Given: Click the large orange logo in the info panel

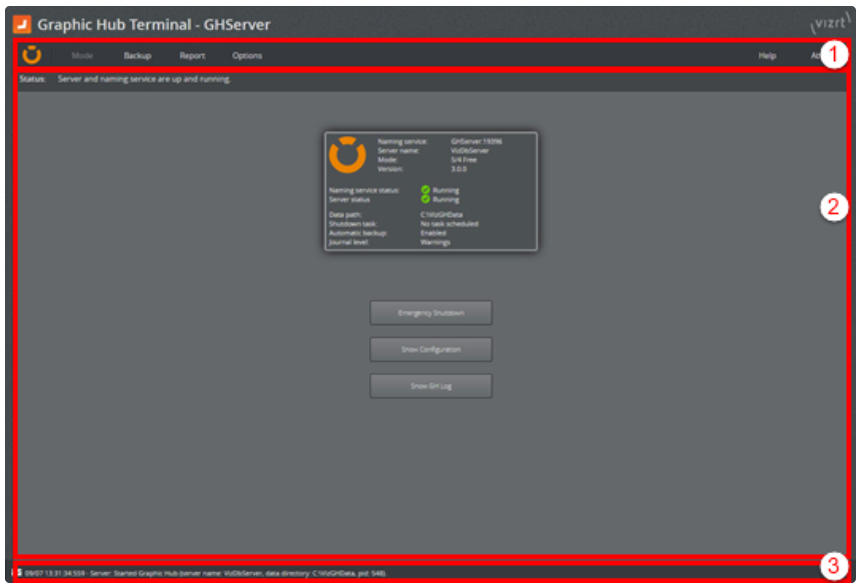Looking at the screenshot, I should pyautogui.click(x=347, y=155).
